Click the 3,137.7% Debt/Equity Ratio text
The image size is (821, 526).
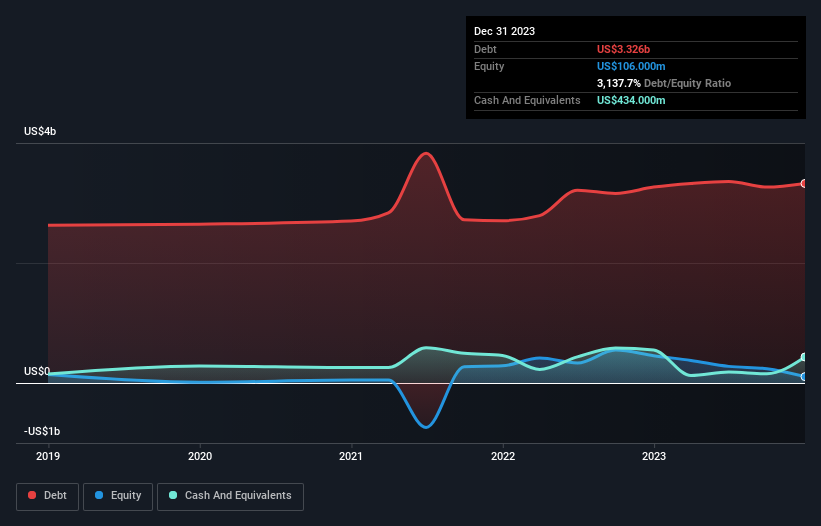point(664,83)
